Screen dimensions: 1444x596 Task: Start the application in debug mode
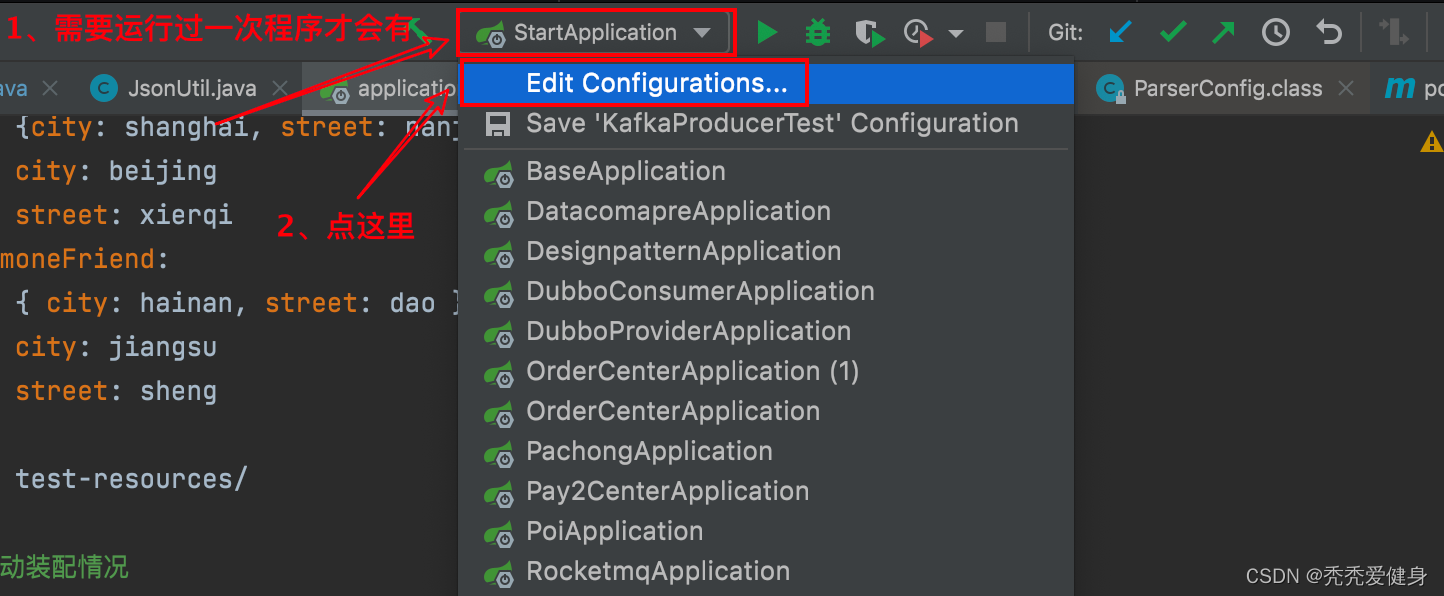[x=817, y=32]
